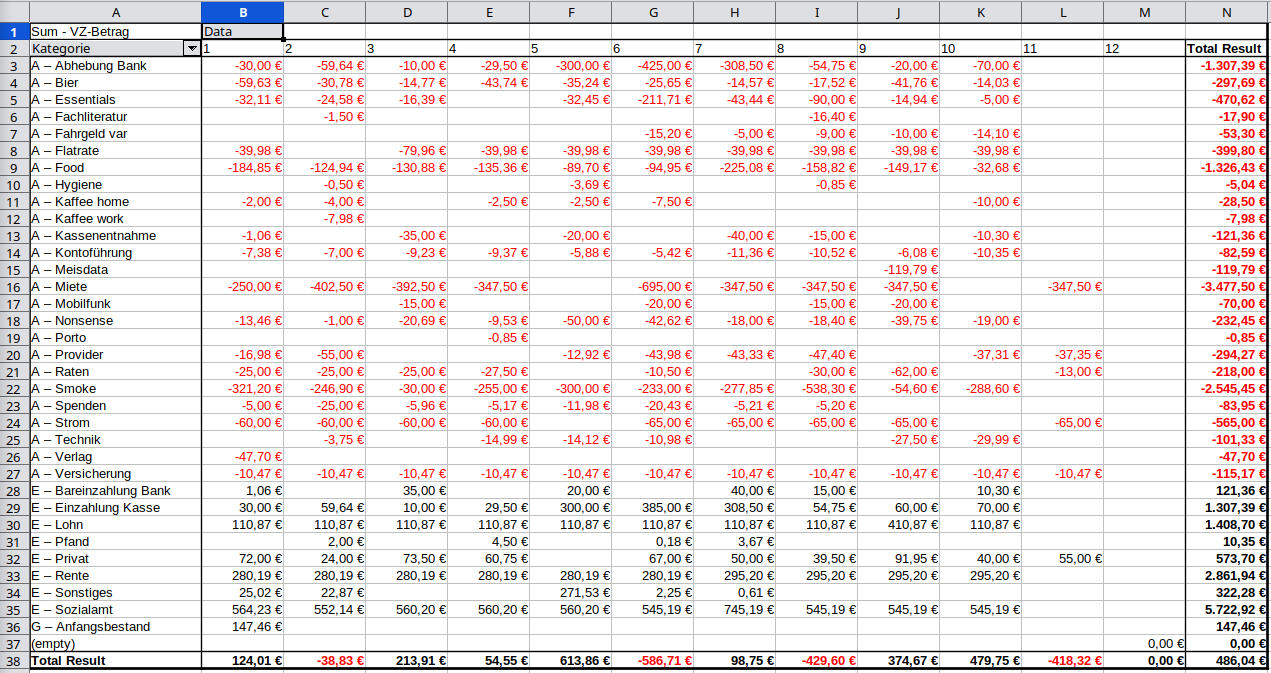Select the Smoke total cell -2.545,45 €
1271x673 pixels.
click(x=1226, y=389)
